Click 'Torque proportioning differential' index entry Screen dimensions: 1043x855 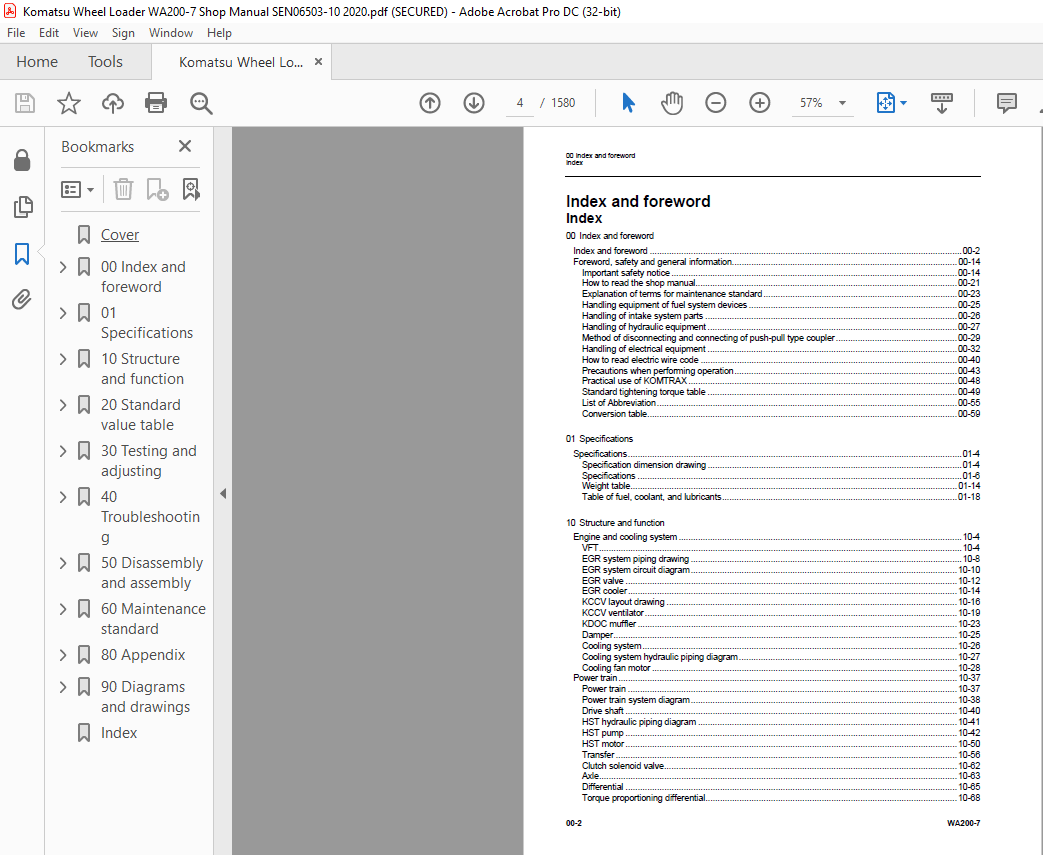pos(643,798)
